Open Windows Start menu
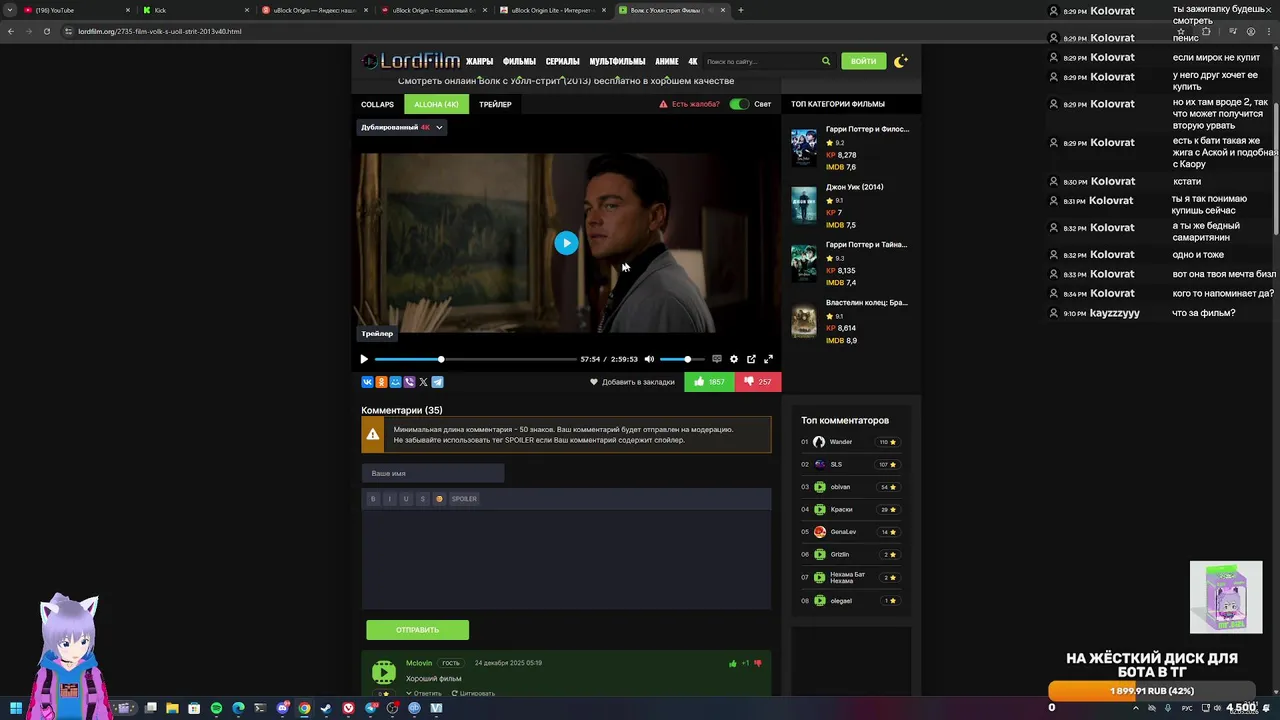This screenshot has width=1280, height=720. [16, 708]
